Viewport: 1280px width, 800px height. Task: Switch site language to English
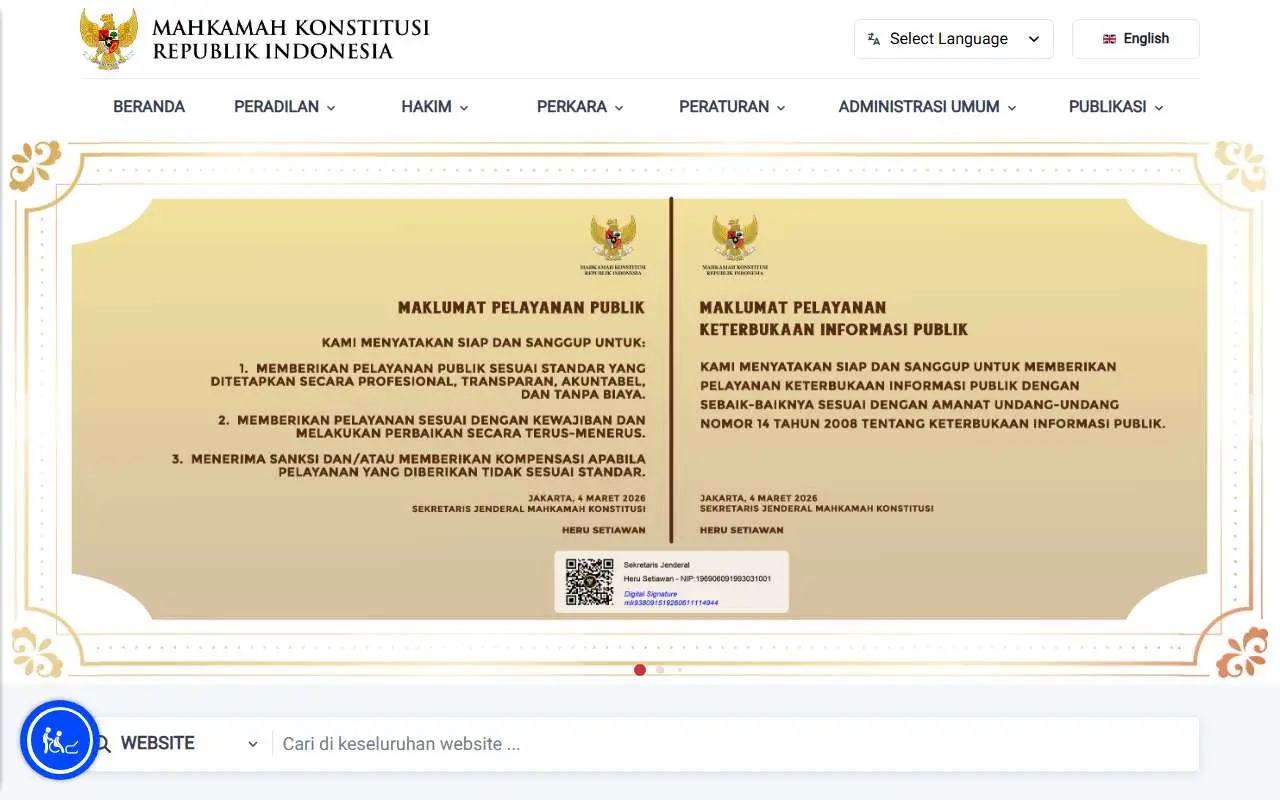click(1136, 39)
